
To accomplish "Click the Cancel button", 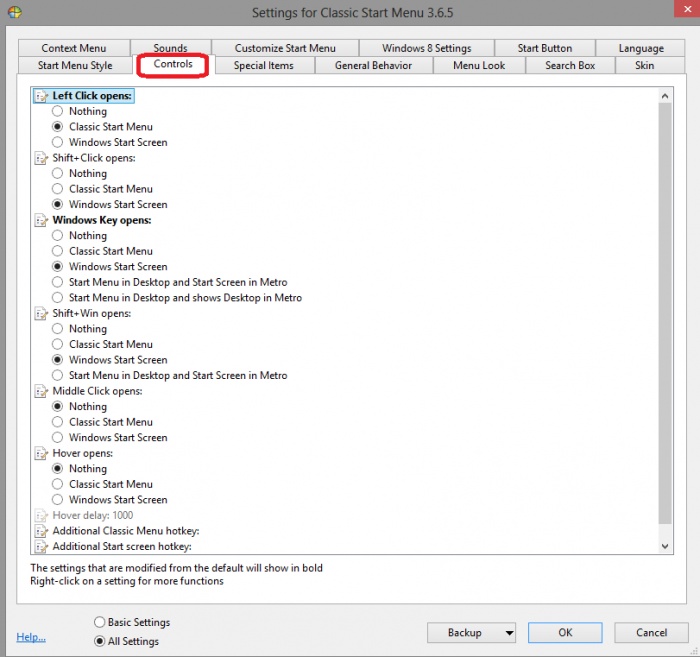I will [651, 633].
